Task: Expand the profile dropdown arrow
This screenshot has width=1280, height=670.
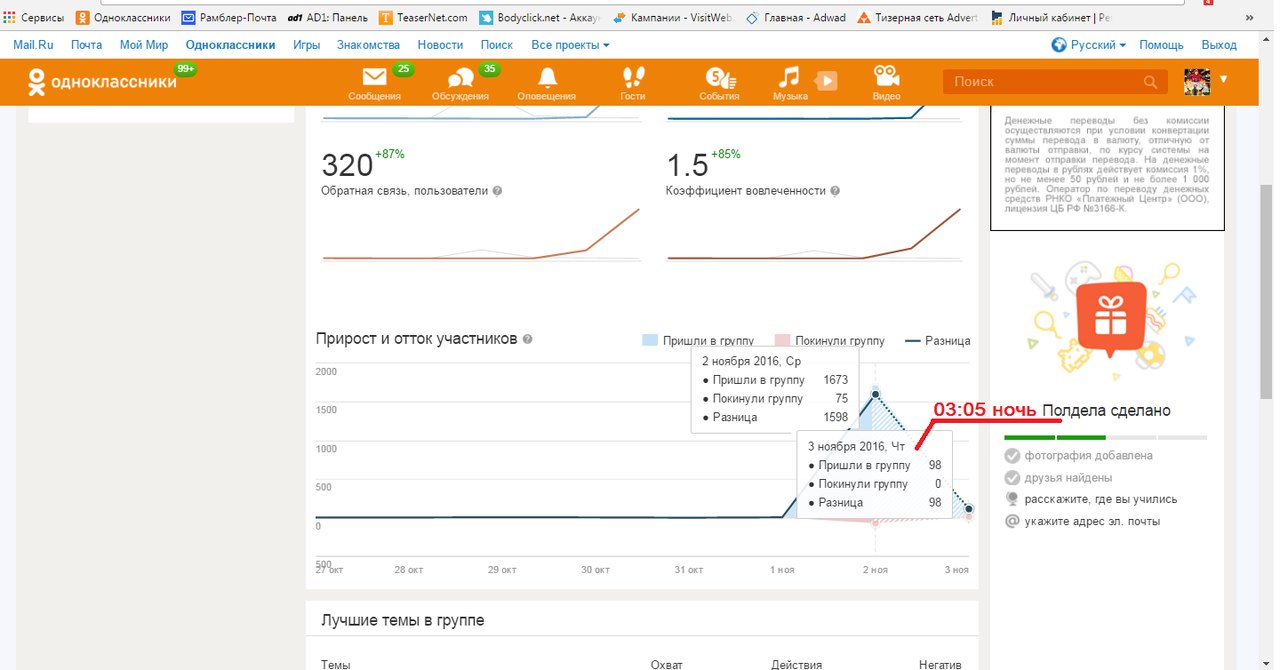Action: pyautogui.click(x=1223, y=79)
